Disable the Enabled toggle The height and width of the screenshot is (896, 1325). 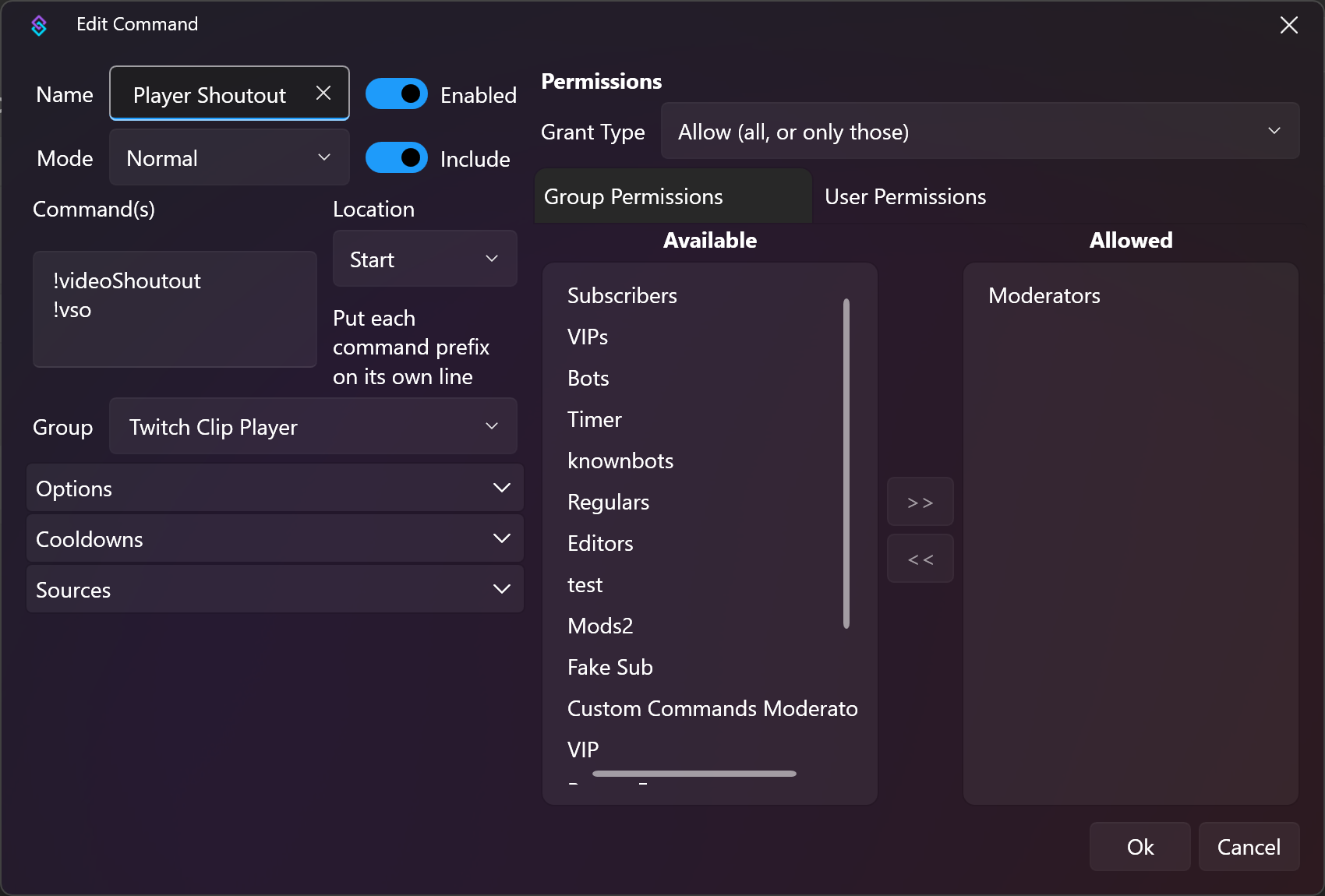pos(397,93)
